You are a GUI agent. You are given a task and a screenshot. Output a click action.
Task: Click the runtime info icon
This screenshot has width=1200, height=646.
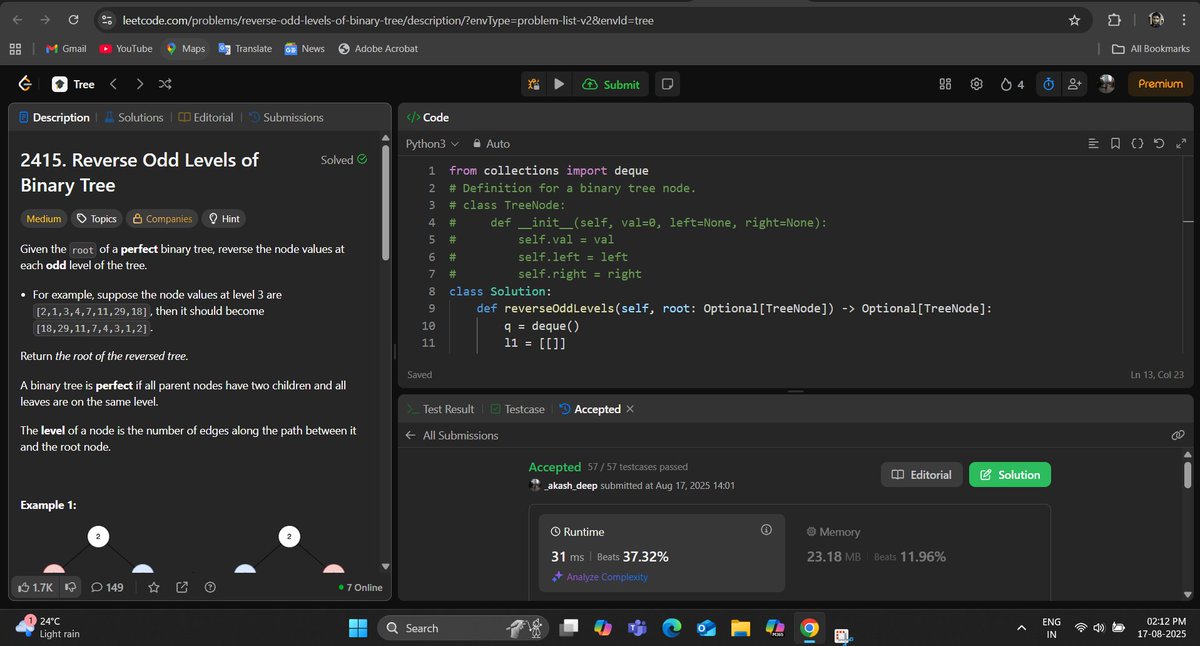click(766, 529)
